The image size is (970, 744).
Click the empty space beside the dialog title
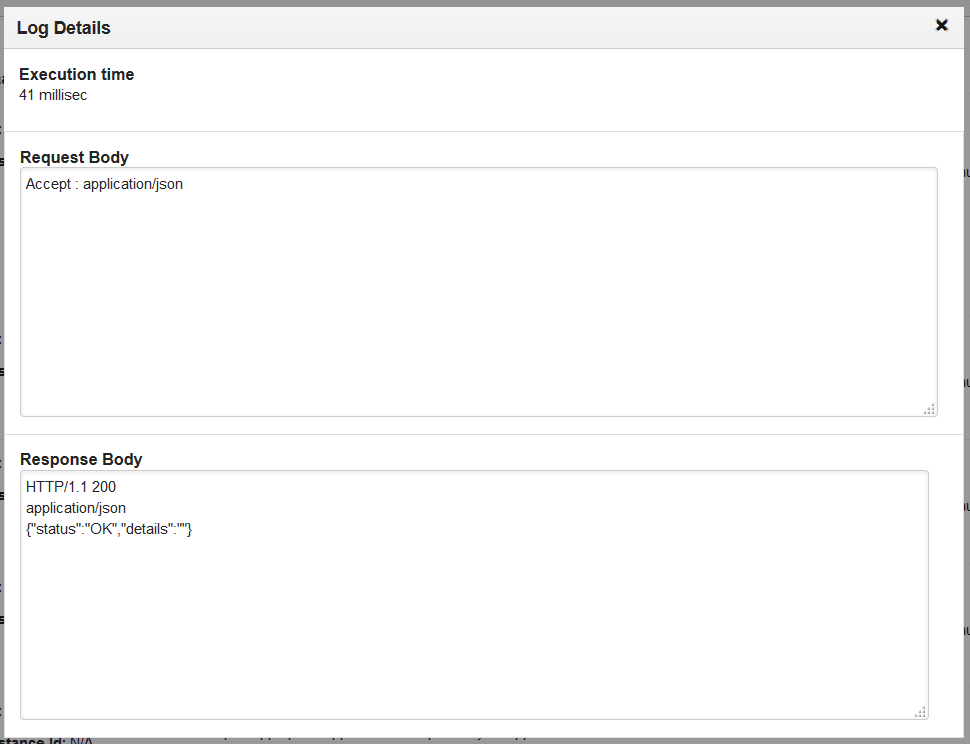click(x=500, y=28)
